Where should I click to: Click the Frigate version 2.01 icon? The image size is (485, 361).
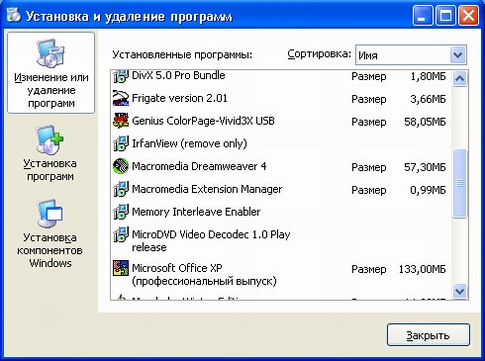pyautogui.click(x=121, y=98)
